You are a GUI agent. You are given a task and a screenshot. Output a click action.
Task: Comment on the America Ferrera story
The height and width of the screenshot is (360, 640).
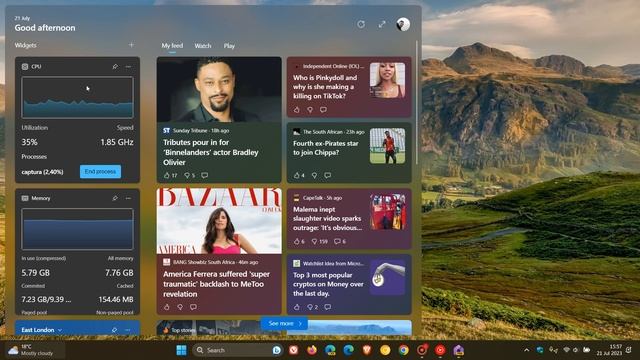193,307
